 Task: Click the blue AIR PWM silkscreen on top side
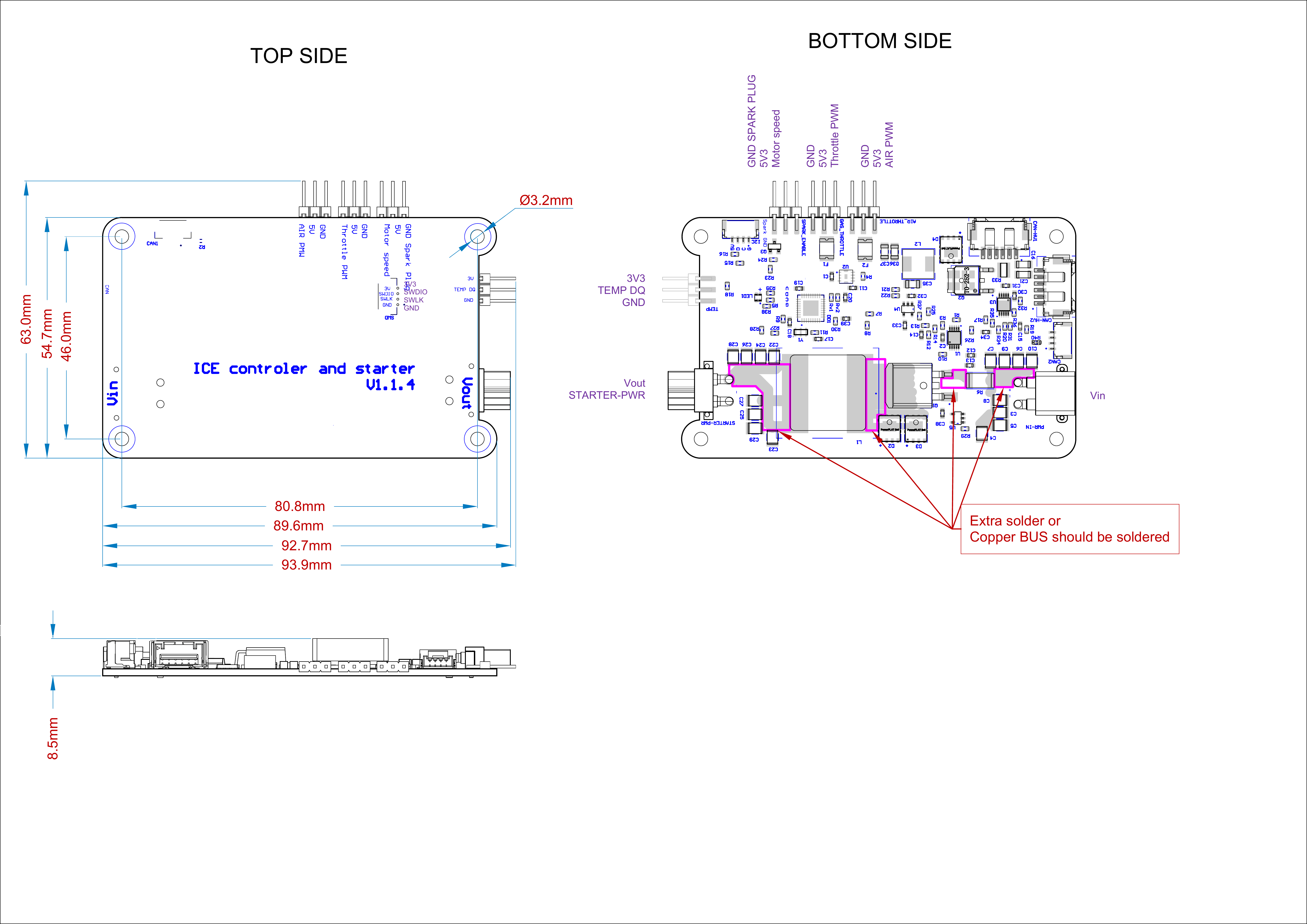click(302, 240)
